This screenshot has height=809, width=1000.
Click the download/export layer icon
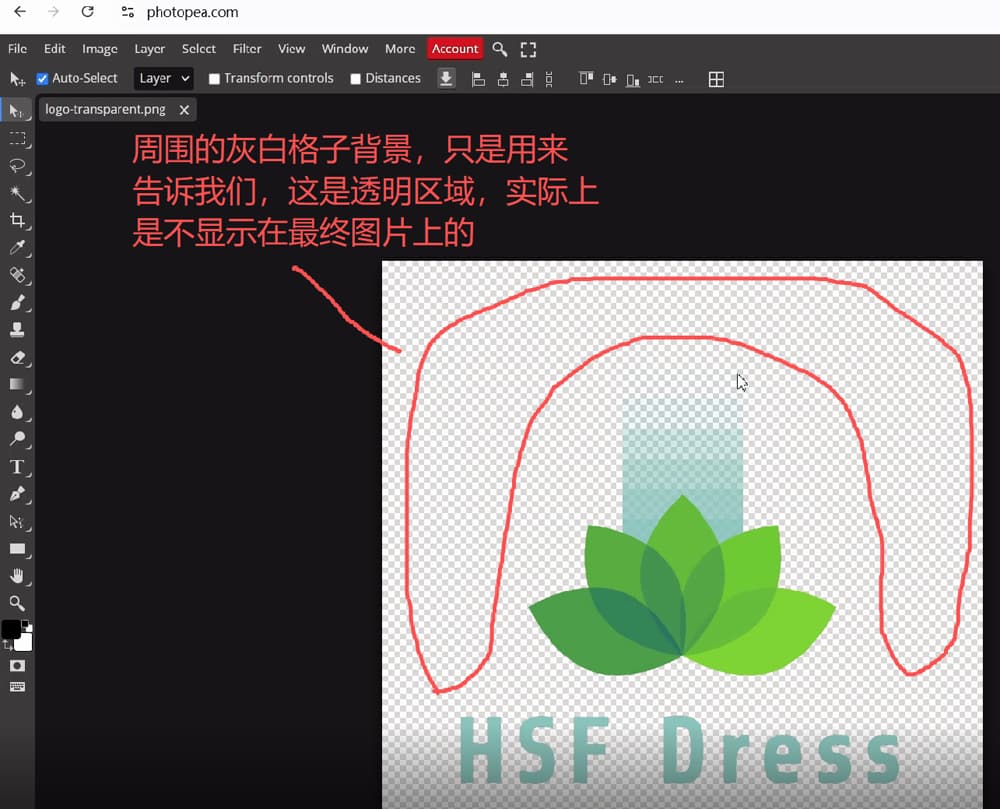tap(446, 79)
